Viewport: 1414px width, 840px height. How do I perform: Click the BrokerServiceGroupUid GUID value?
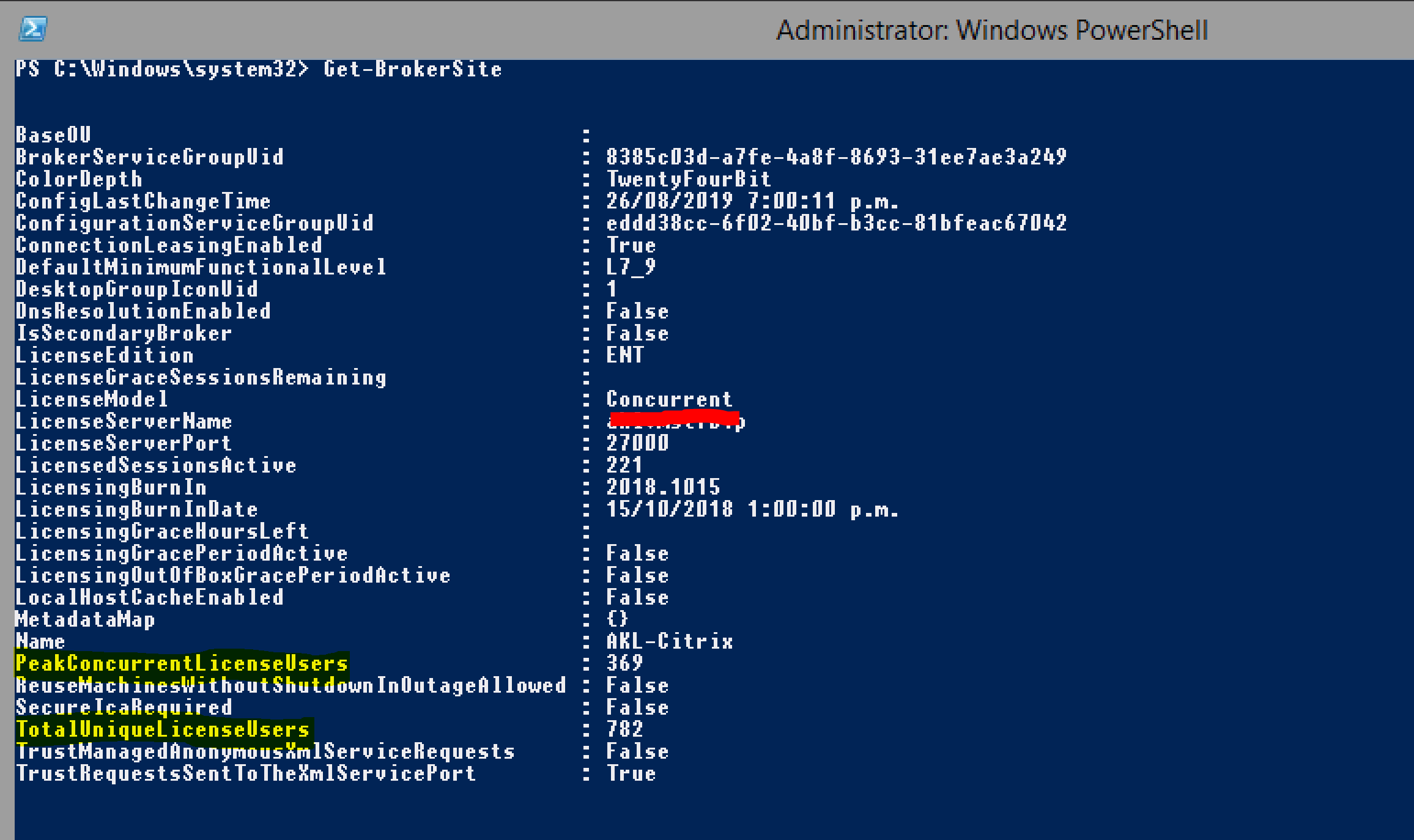click(836, 157)
